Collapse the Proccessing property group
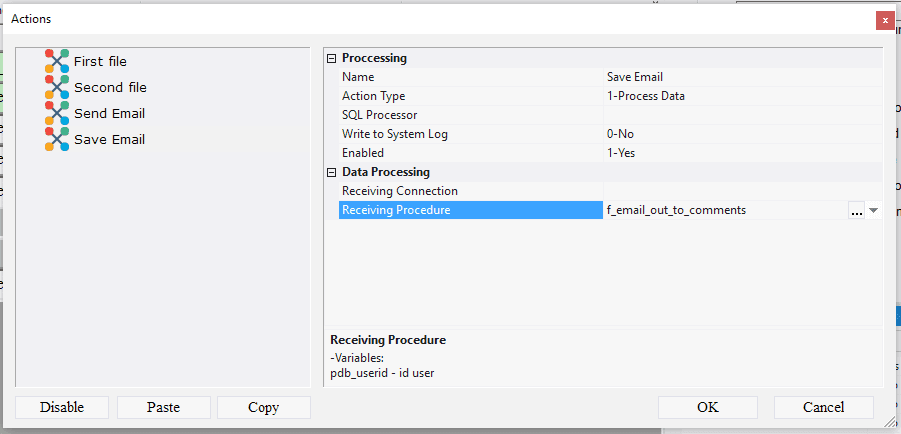 click(332, 58)
